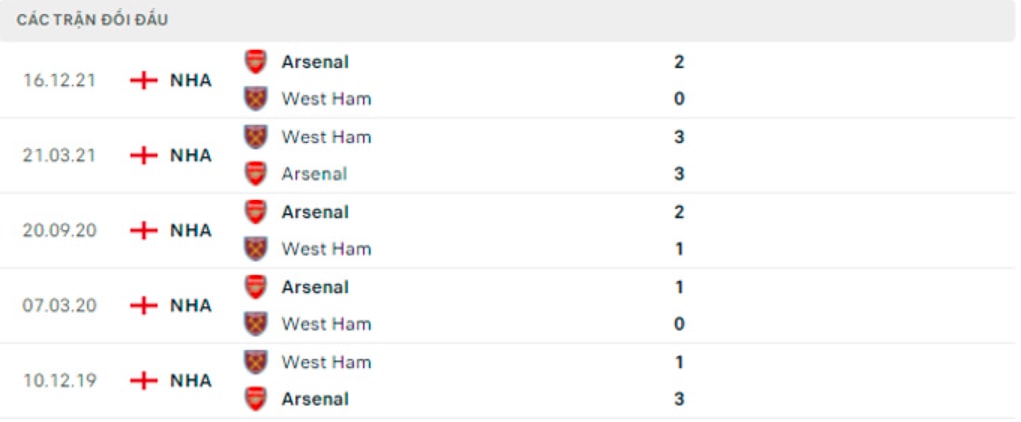The width and height of the screenshot is (1021, 422).
Task: Click England flag in 20.09.20 row
Action: [144, 231]
